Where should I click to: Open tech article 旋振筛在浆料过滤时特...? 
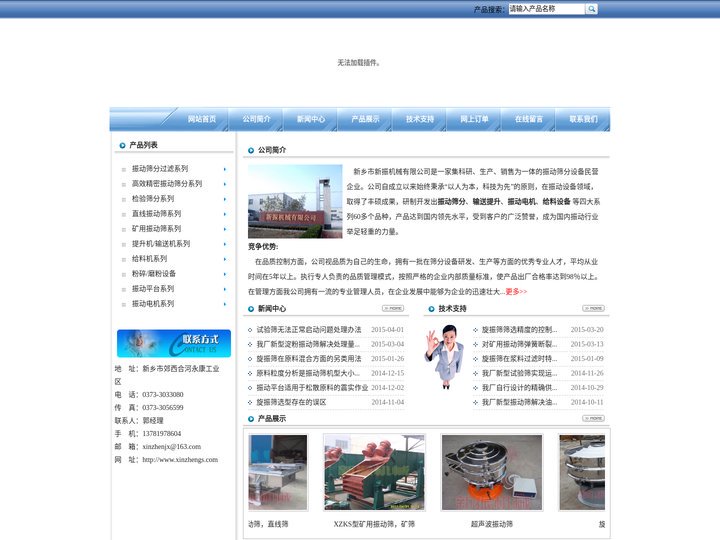[519, 359]
